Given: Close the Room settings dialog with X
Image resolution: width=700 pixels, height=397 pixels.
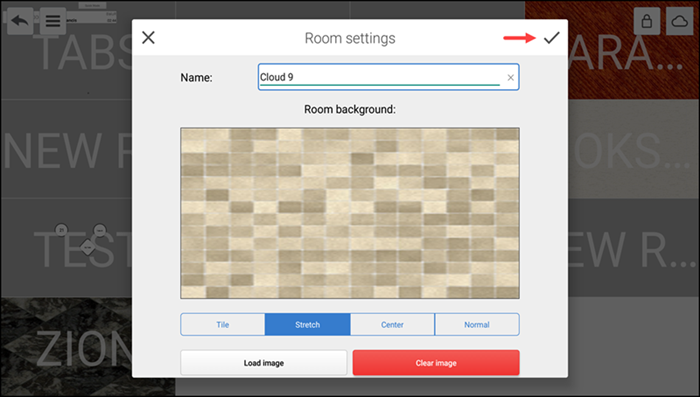Looking at the screenshot, I should pos(148,38).
